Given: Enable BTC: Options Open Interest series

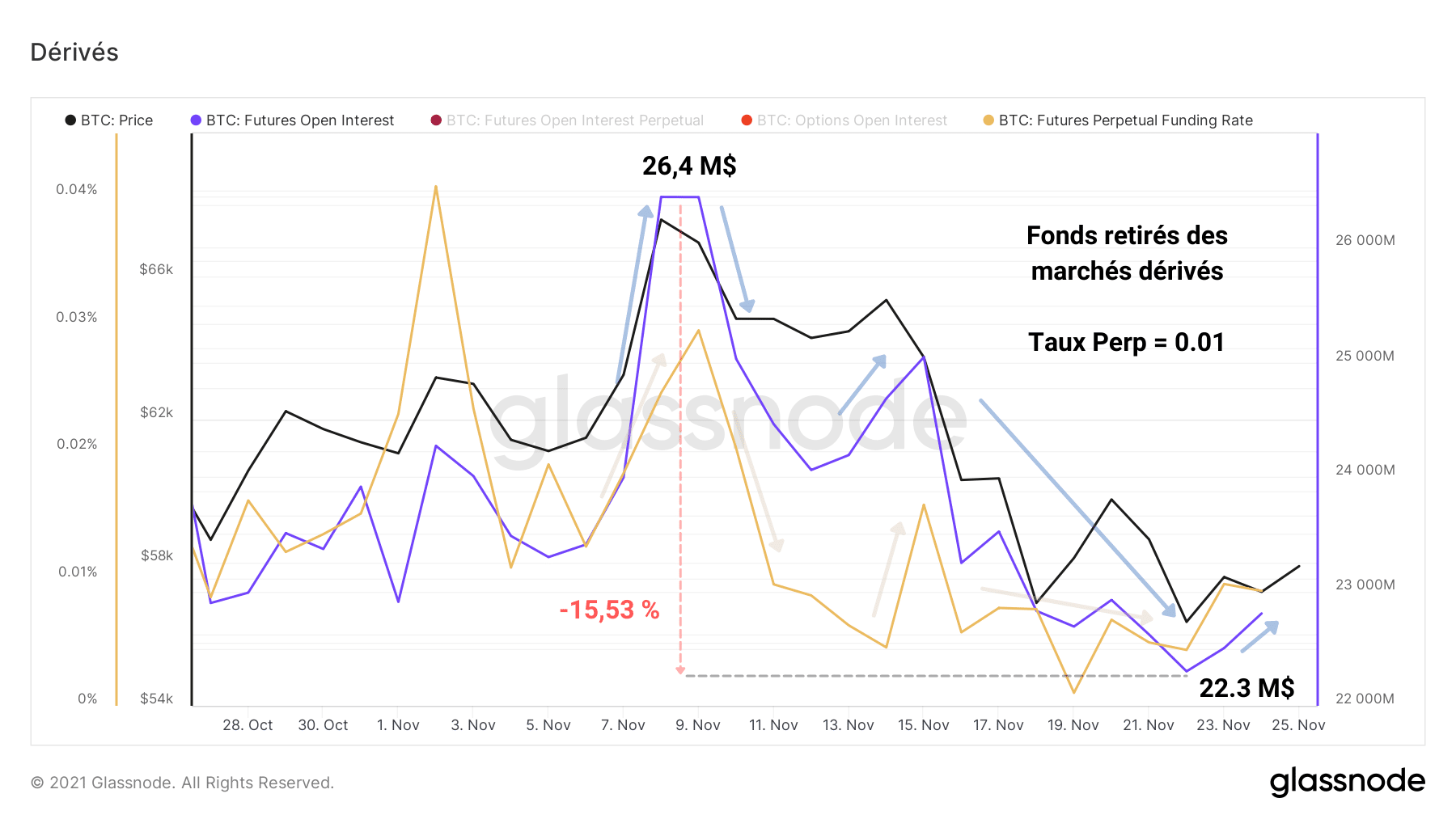Looking at the screenshot, I should point(844,120).
